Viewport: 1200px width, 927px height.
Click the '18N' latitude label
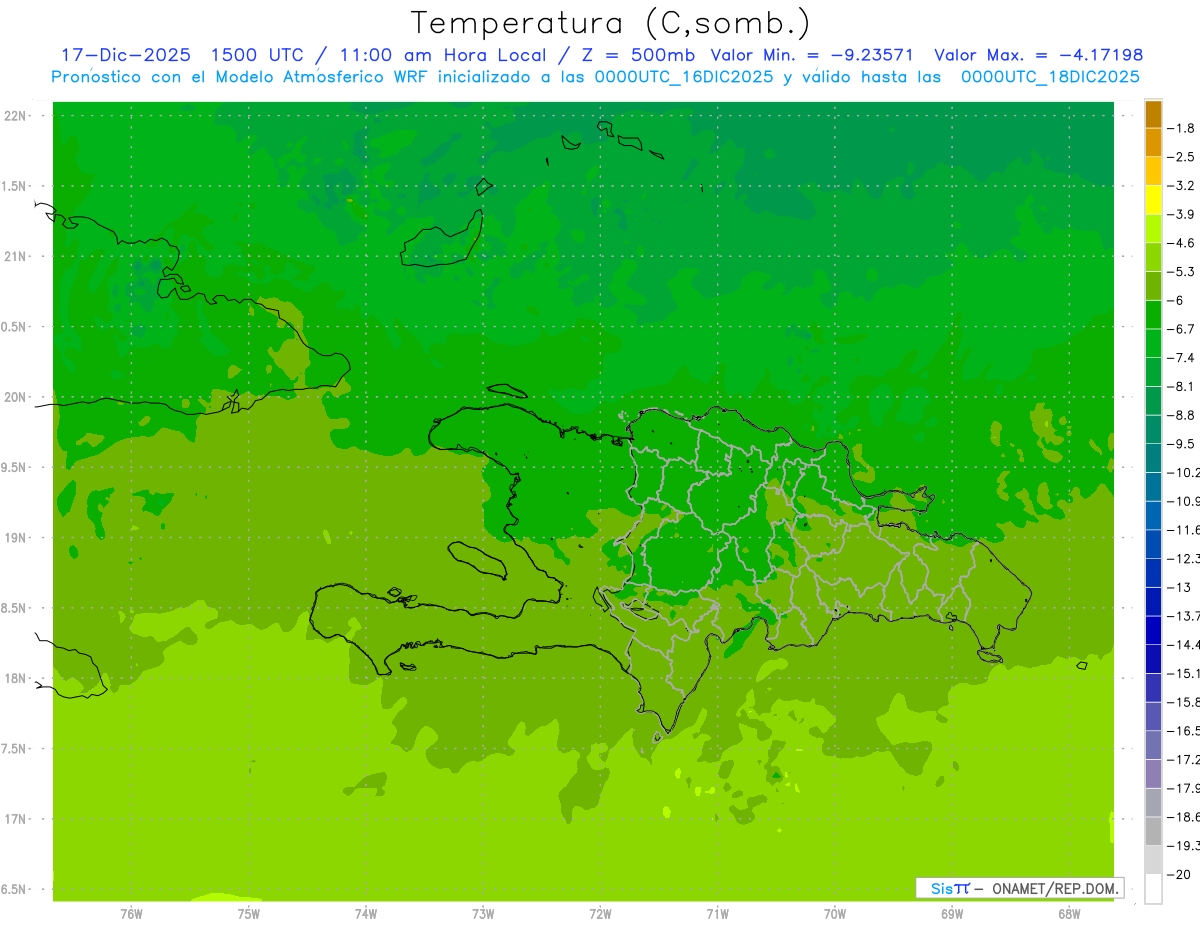coord(16,678)
